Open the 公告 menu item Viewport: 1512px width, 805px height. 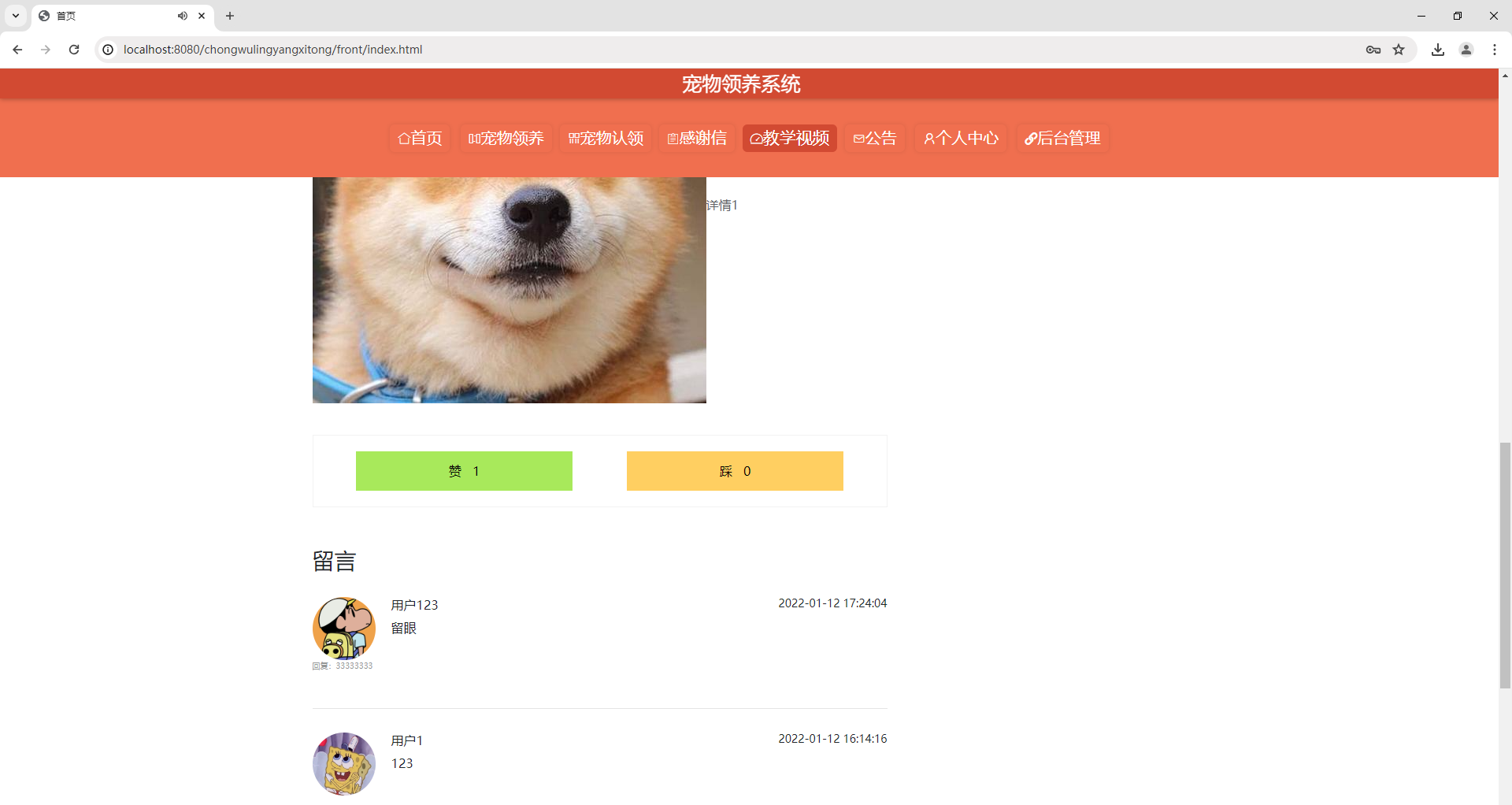coord(875,139)
